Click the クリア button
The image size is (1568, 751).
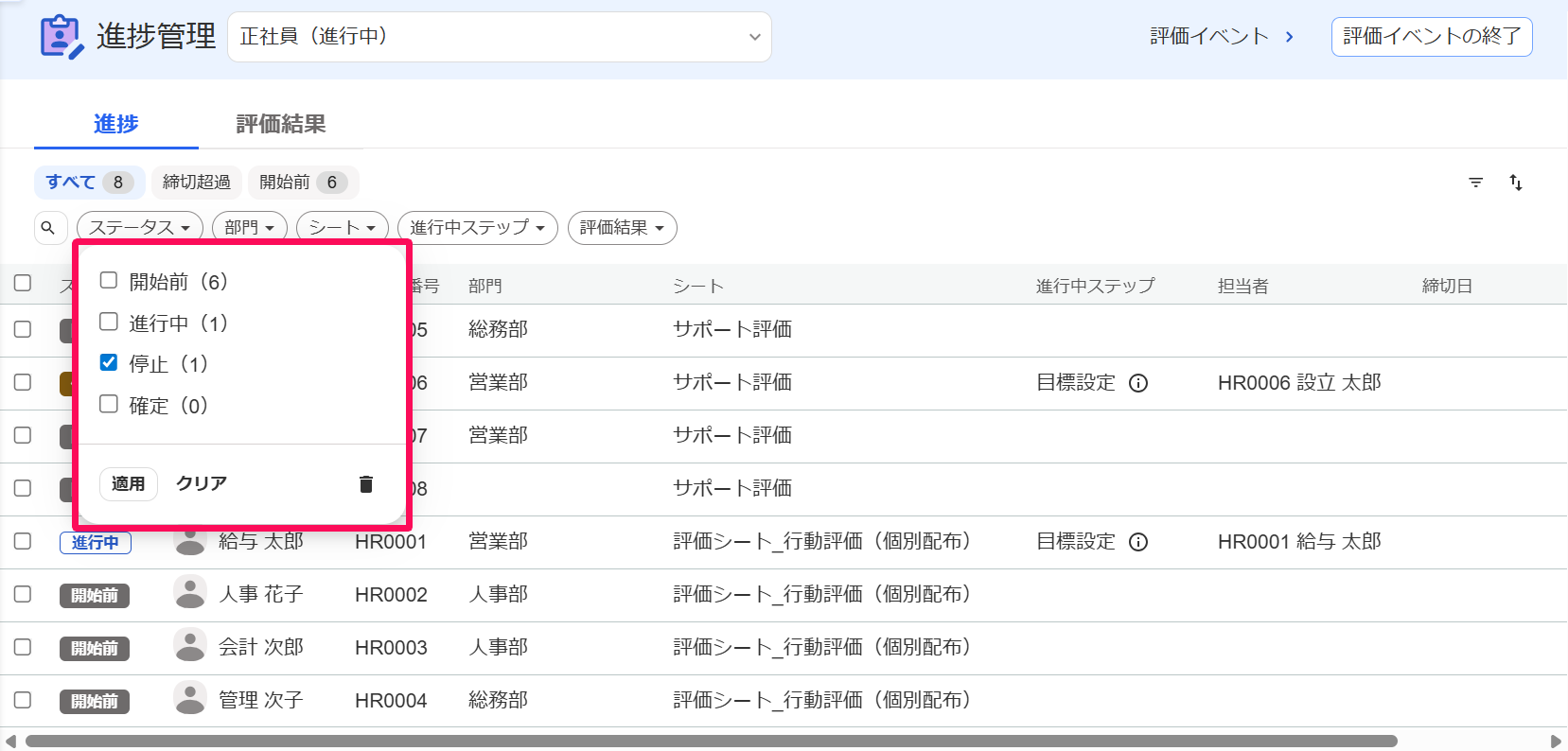pos(202,483)
